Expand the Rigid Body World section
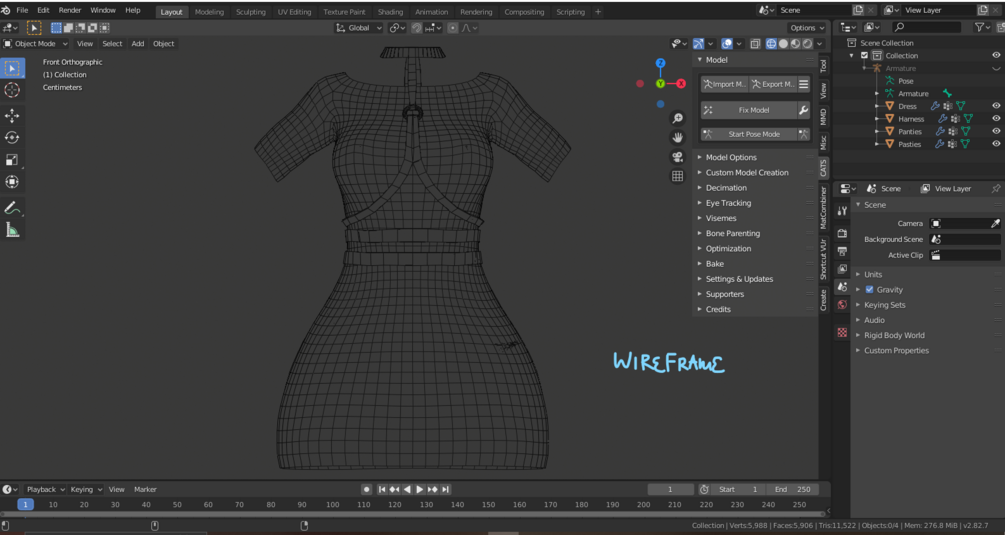The width and height of the screenshot is (1005, 535). click(x=894, y=335)
